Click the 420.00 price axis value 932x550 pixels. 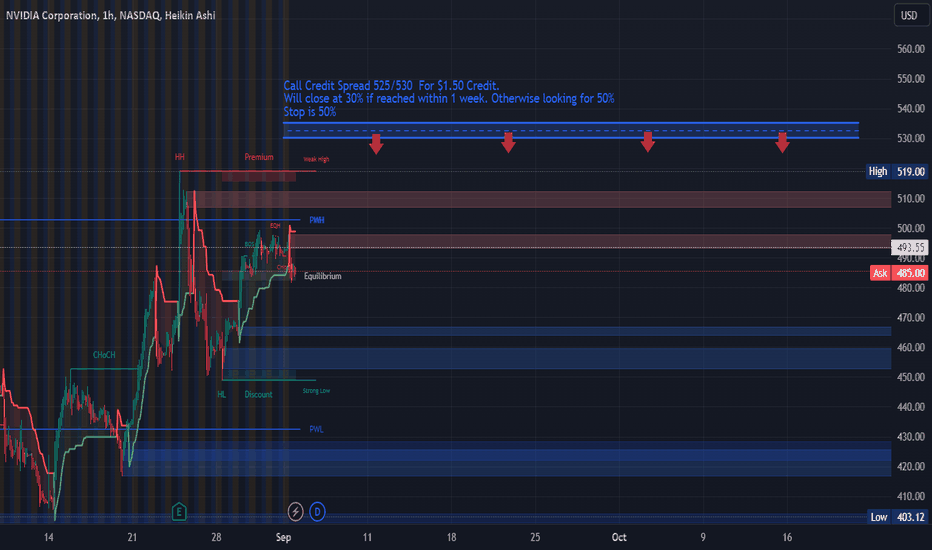tap(911, 466)
